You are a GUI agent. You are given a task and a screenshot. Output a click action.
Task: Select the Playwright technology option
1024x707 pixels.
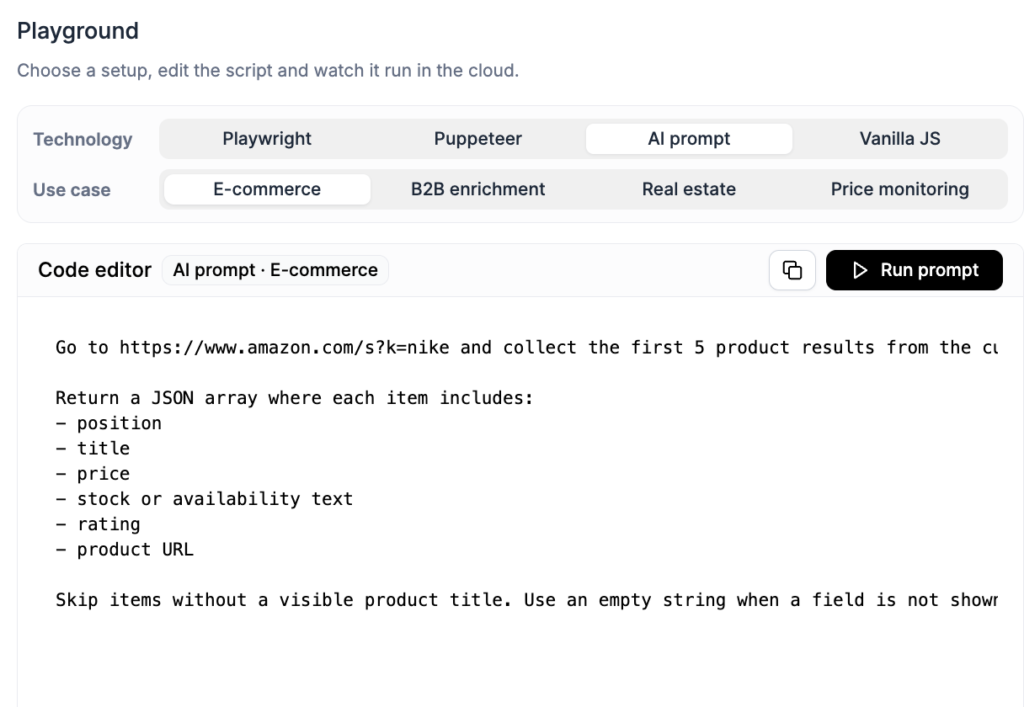tap(267, 139)
